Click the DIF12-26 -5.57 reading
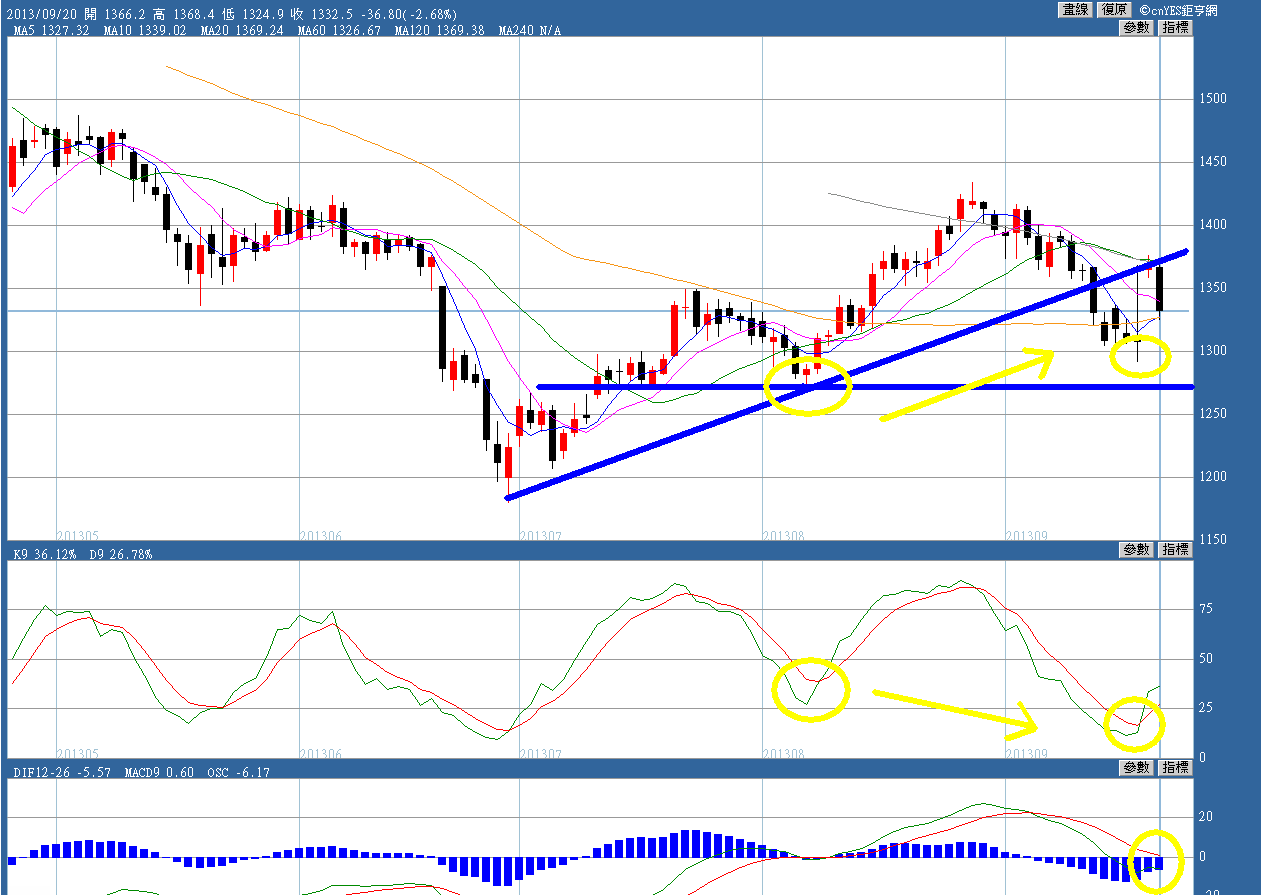 point(61,773)
